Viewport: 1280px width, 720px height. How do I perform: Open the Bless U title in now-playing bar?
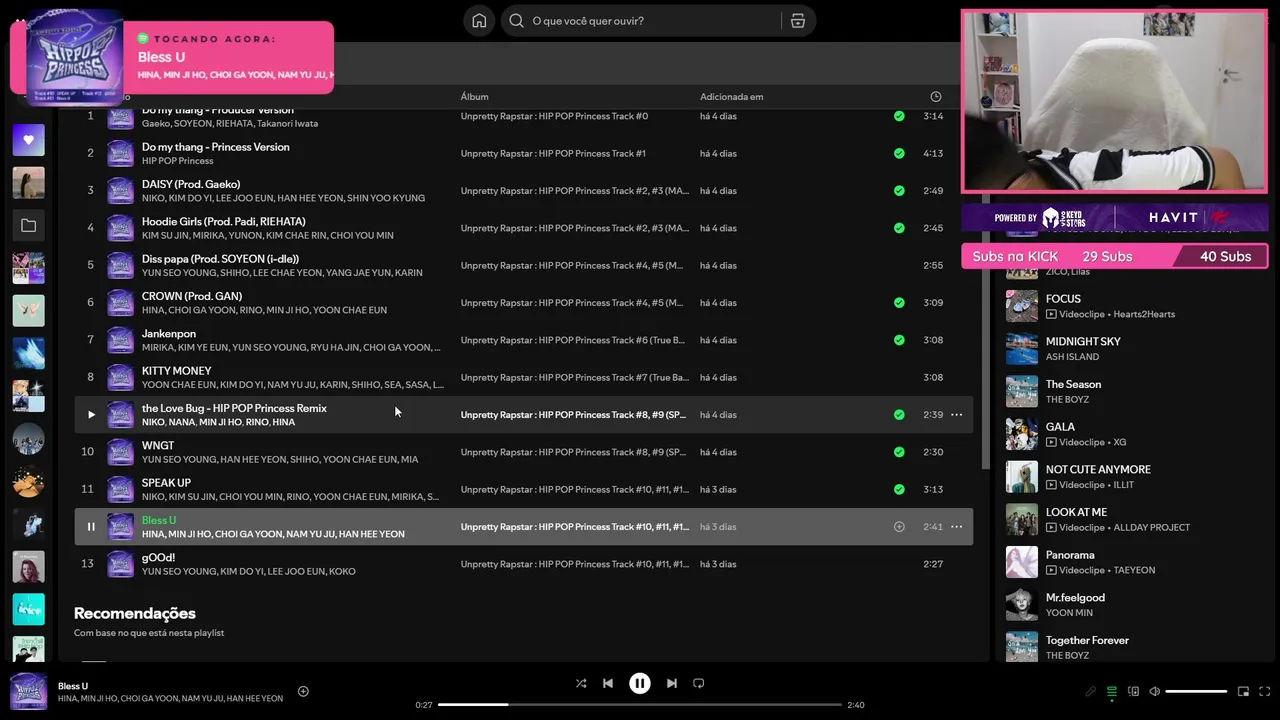click(73, 686)
